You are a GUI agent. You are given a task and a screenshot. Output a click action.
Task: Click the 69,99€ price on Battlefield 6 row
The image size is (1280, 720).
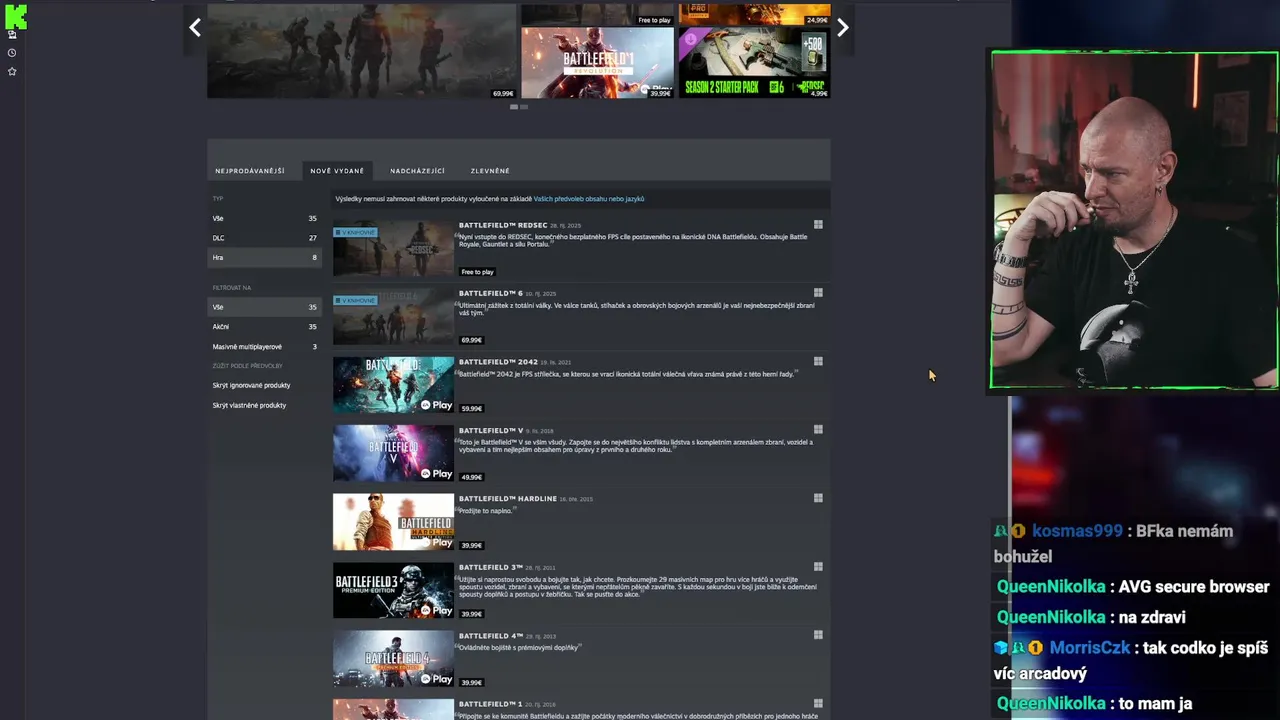tap(471, 340)
